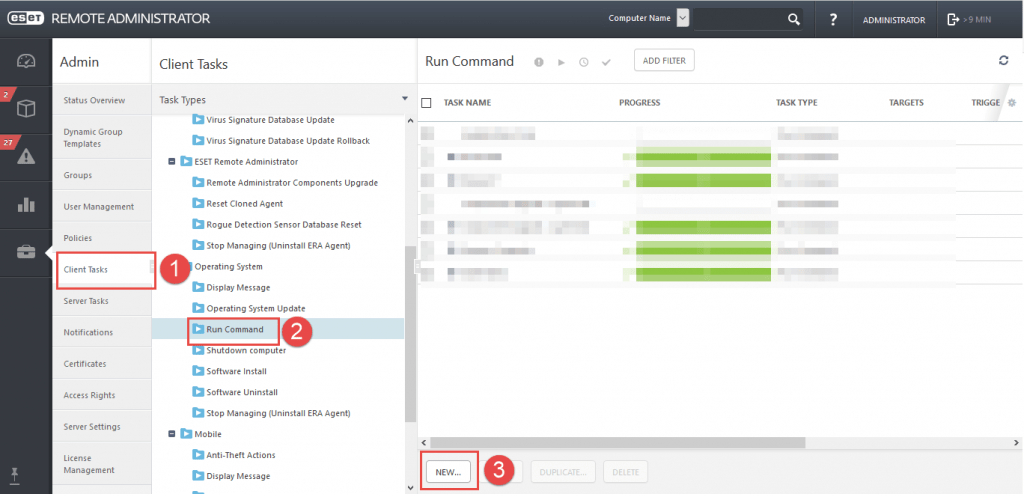Open the Computers cube icon in sidebar
1024x494 pixels.
pyautogui.click(x=26, y=109)
